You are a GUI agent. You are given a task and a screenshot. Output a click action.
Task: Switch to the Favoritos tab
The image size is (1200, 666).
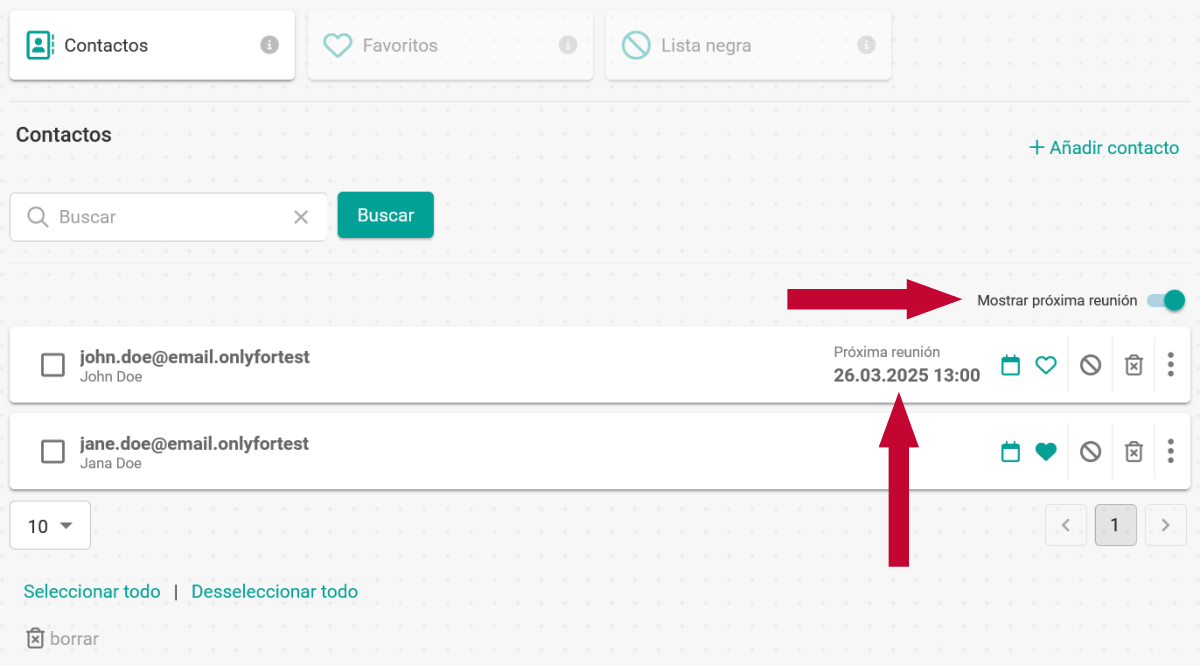click(x=450, y=45)
